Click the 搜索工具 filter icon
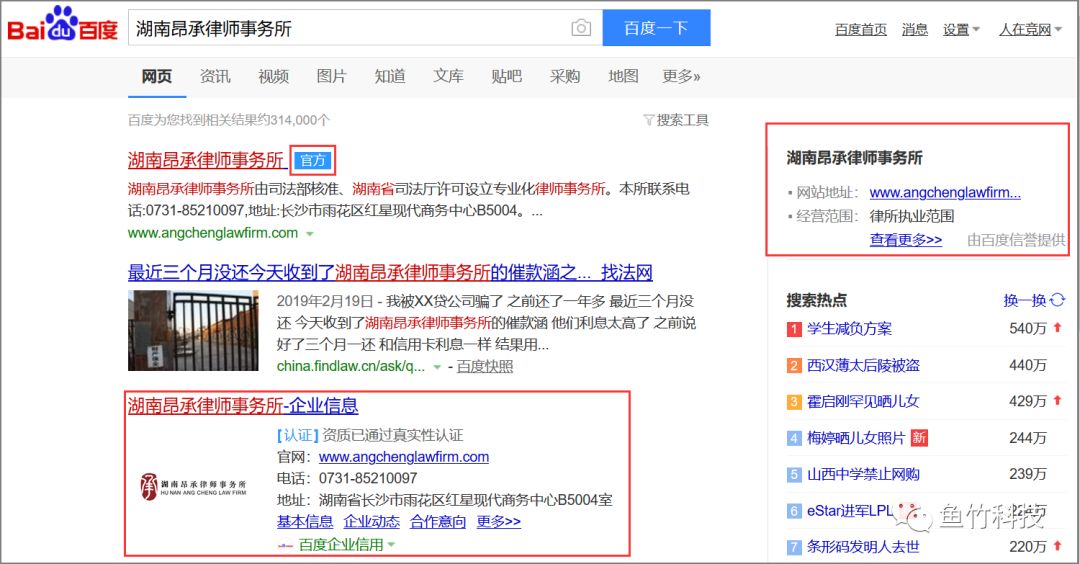 click(x=649, y=120)
